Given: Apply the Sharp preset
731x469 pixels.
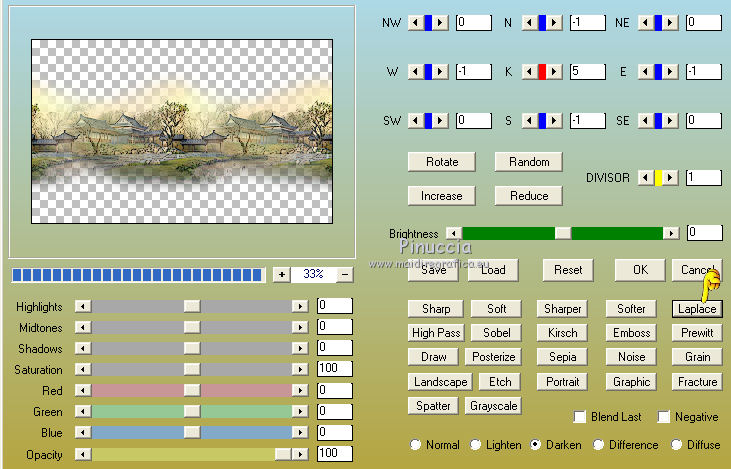Looking at the screenshot, I should coord(436,309).
